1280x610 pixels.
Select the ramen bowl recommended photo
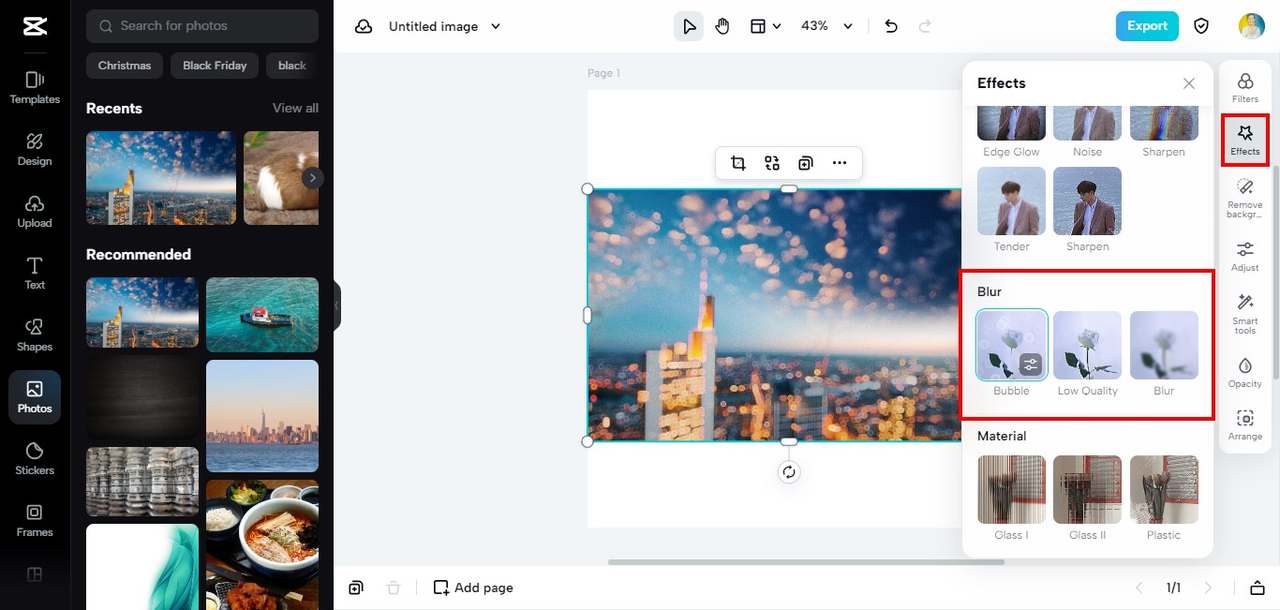pos(262,544)
